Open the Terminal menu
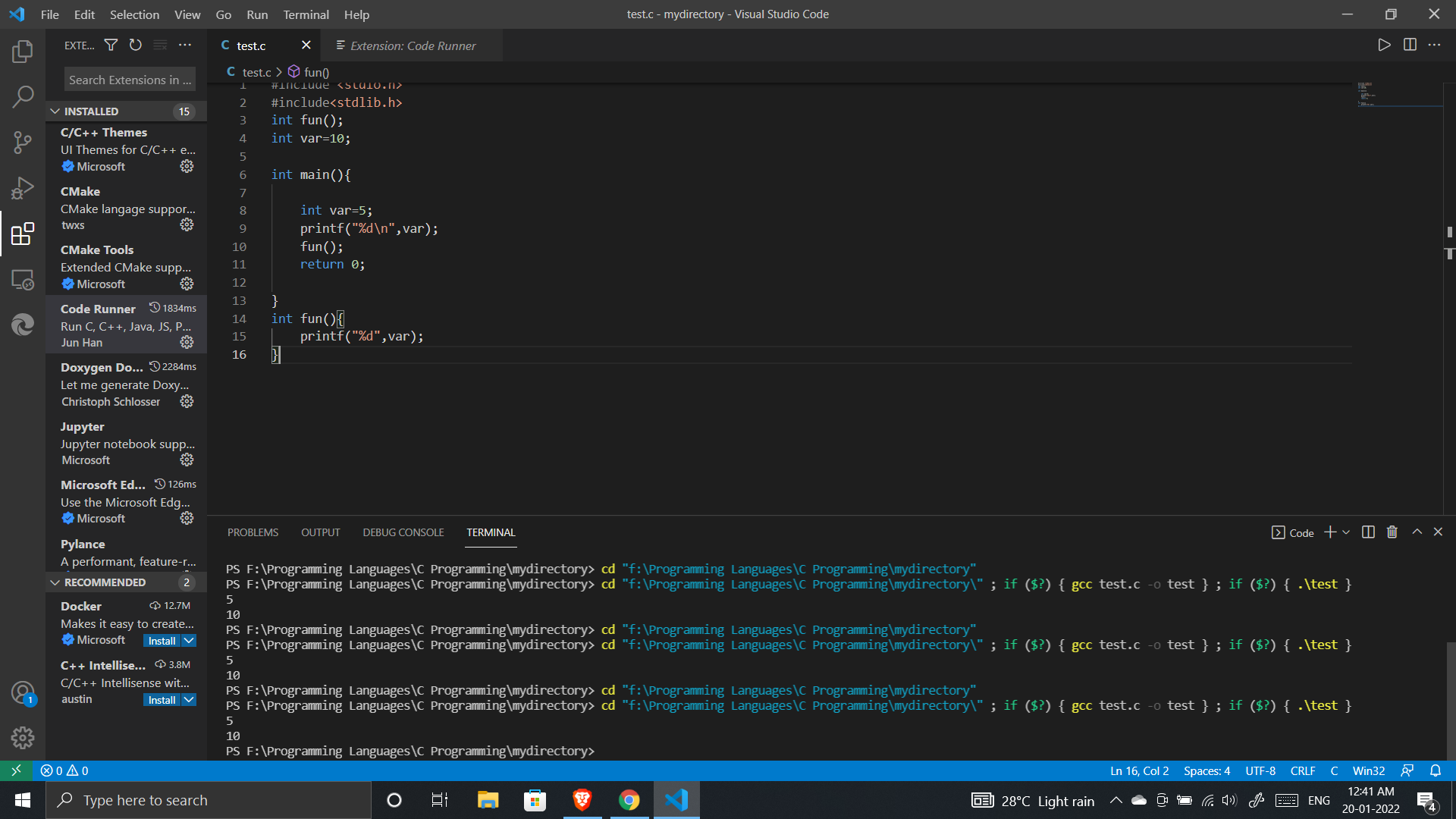 [306, 14]
